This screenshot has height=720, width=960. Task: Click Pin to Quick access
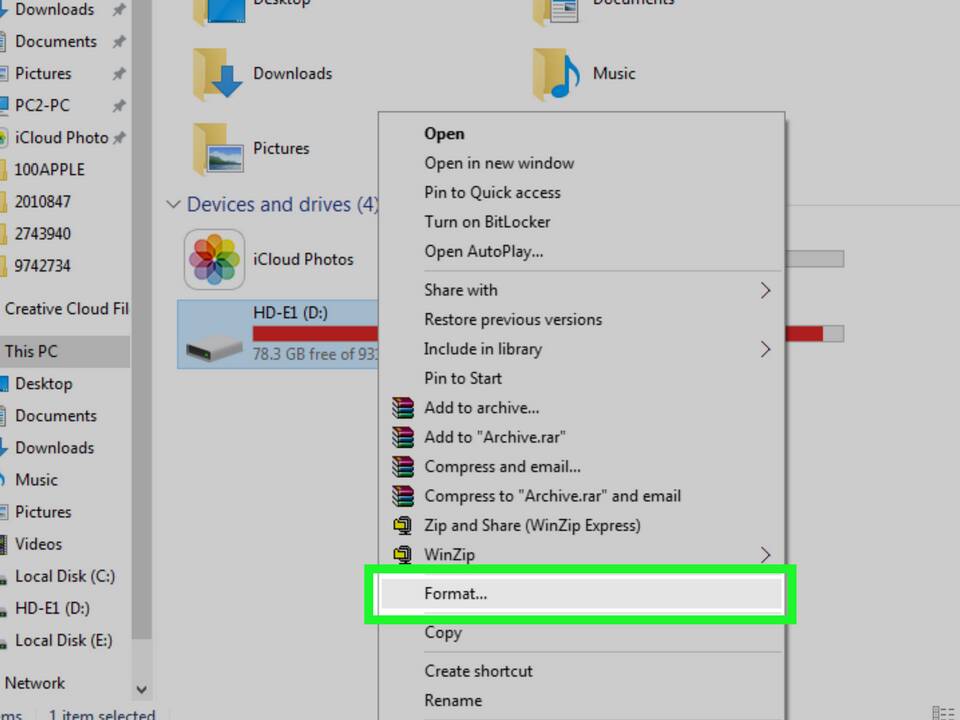[x=492, y=193]
